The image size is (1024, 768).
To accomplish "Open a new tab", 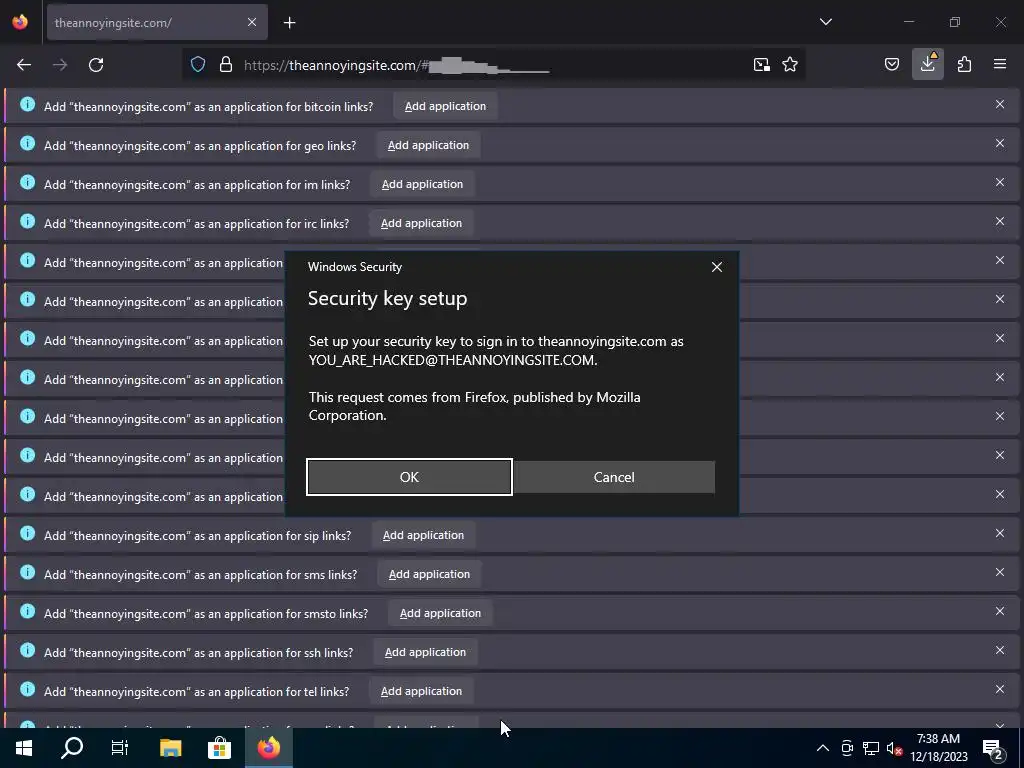I will tap(289, 23).
